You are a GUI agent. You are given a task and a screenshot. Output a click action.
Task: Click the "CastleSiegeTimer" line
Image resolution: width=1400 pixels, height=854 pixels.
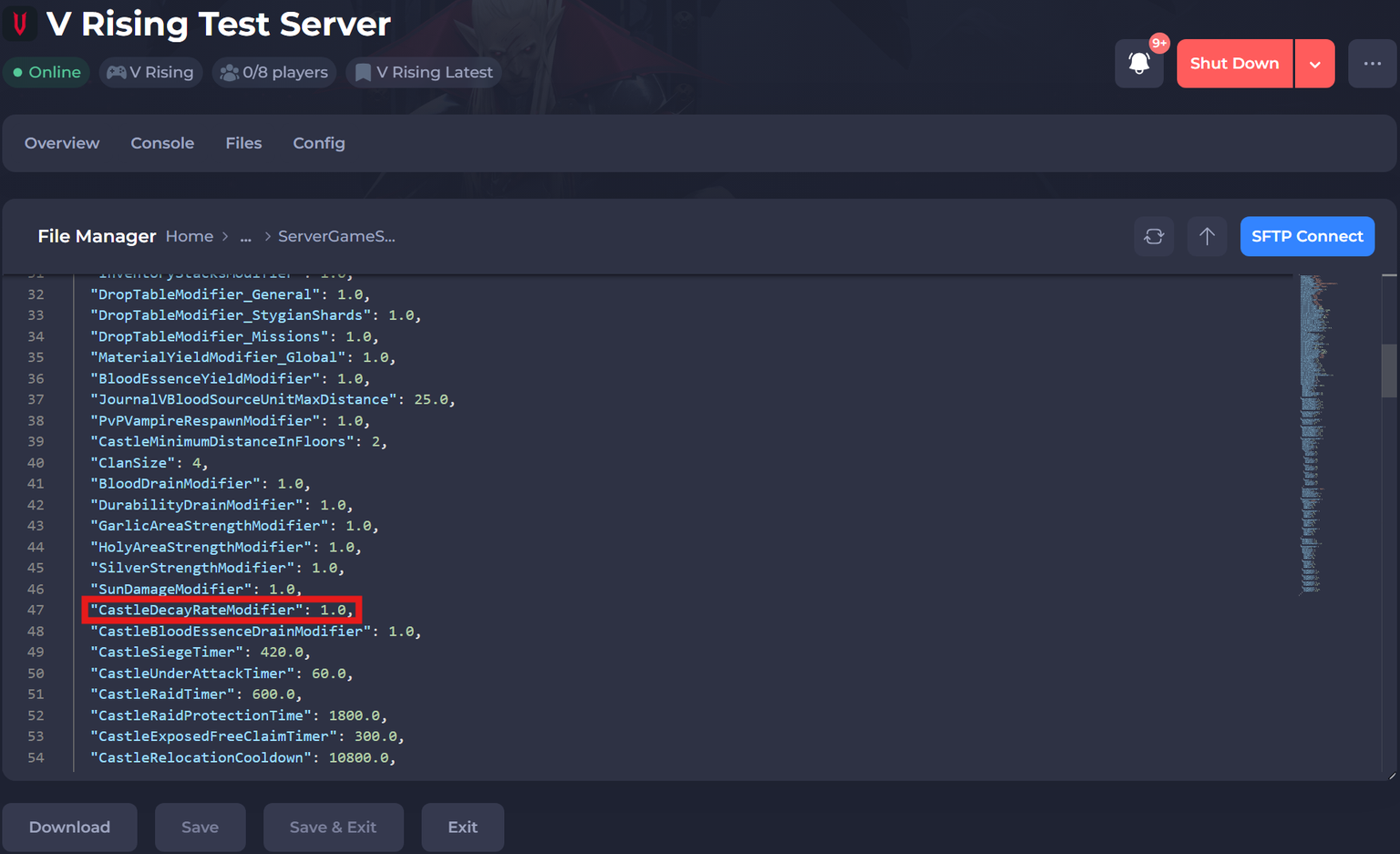[x=201, y=652]
